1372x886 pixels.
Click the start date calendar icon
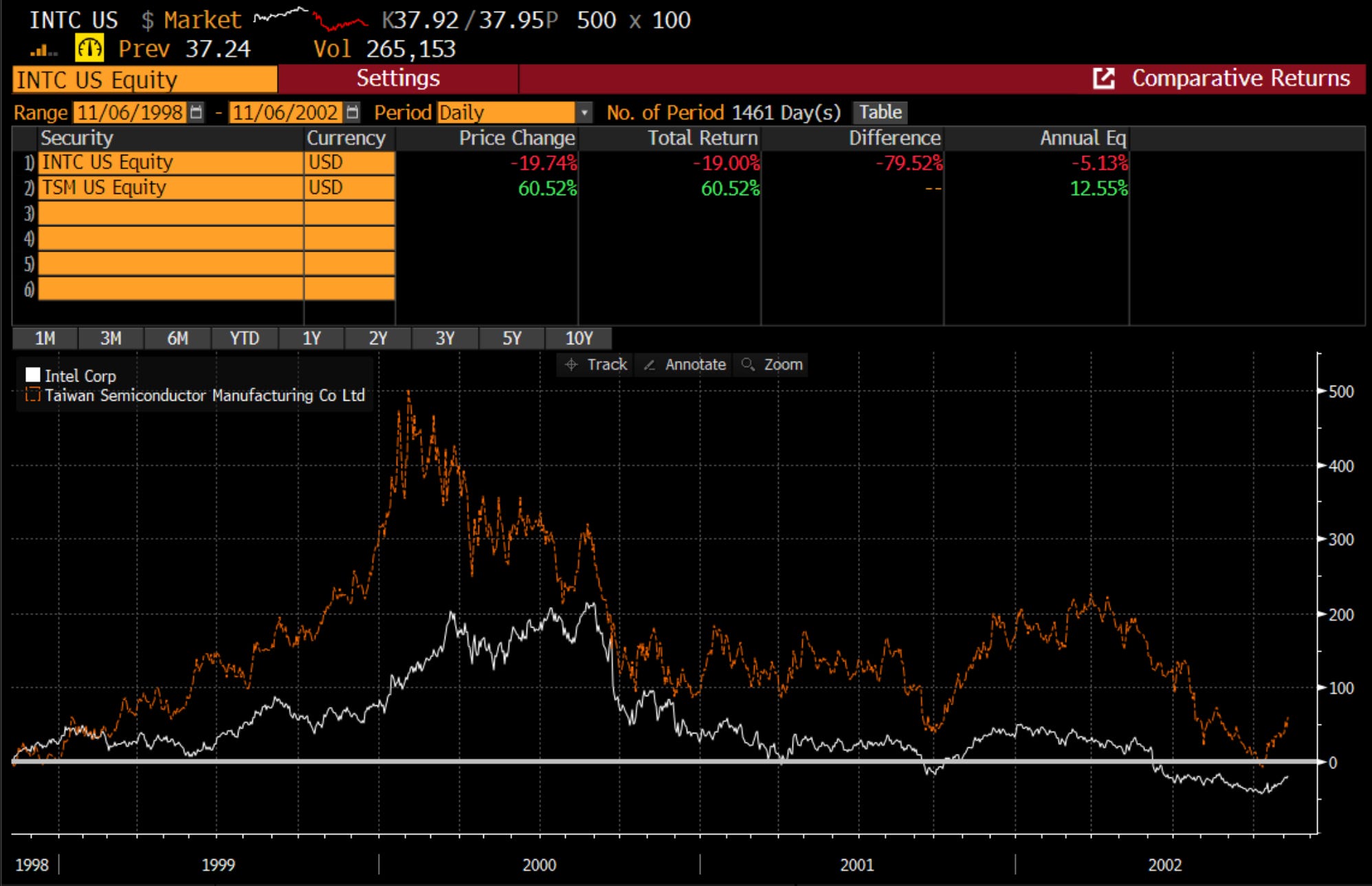pos(197,112)
